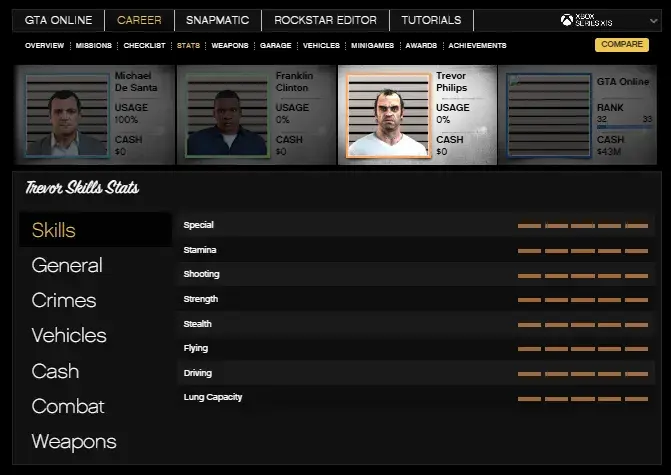Open the Tutorials tab

(x=431, y=20)
